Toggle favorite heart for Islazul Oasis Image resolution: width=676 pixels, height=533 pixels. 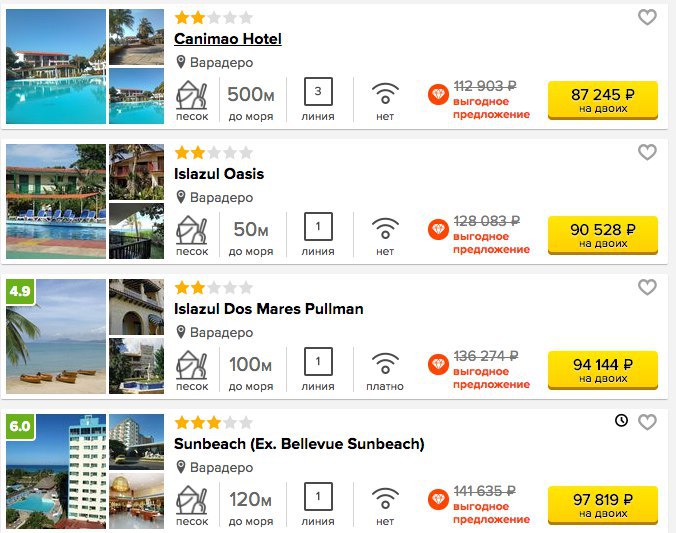(647, 152)
